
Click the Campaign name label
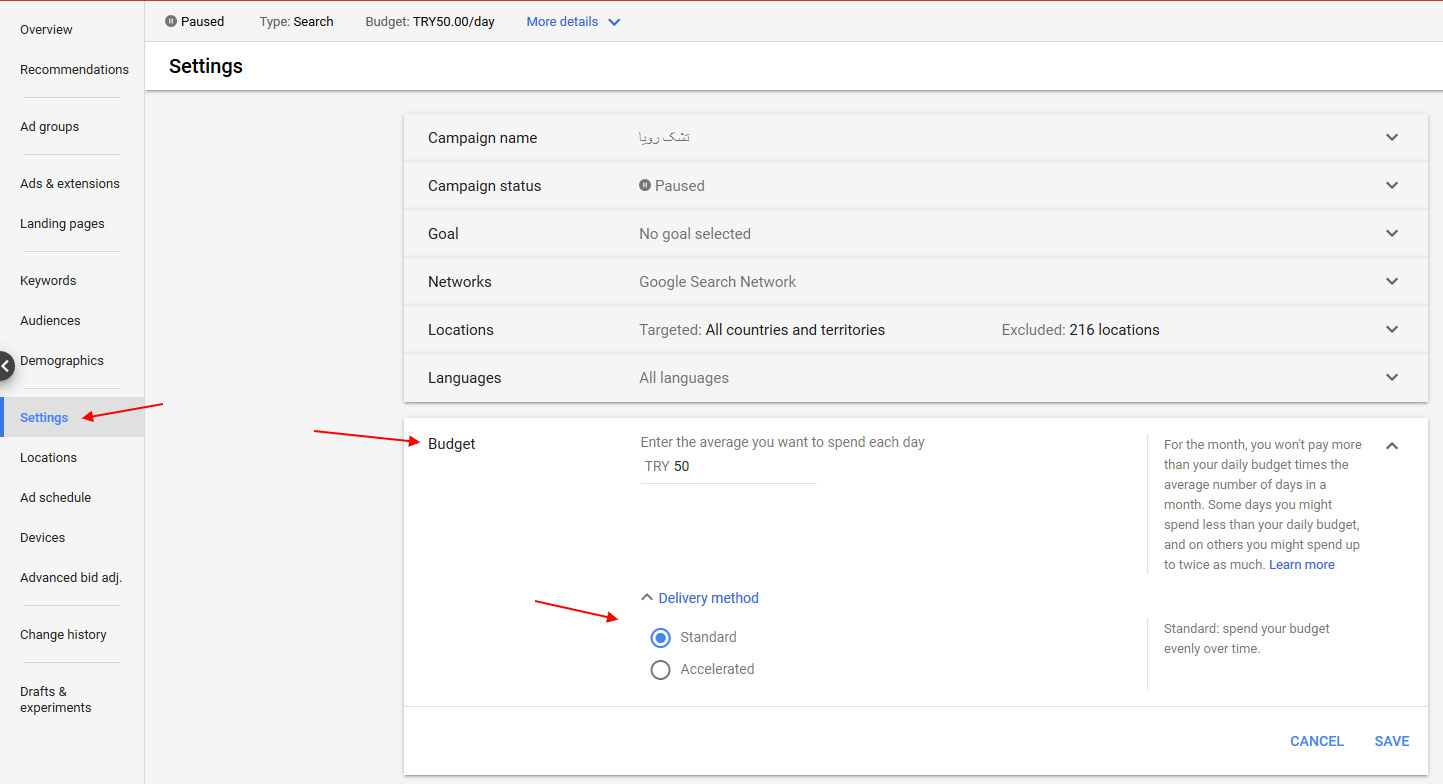pos(483,138)
